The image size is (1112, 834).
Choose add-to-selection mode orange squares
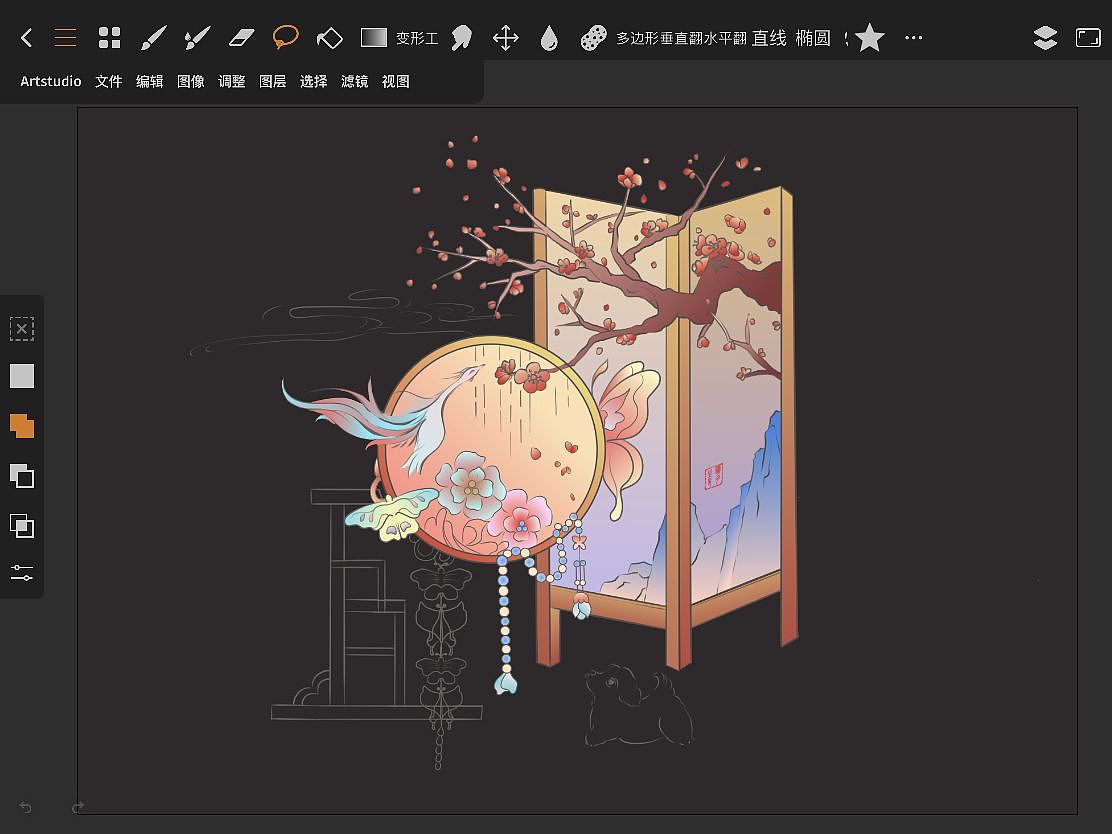coord(22,426)
